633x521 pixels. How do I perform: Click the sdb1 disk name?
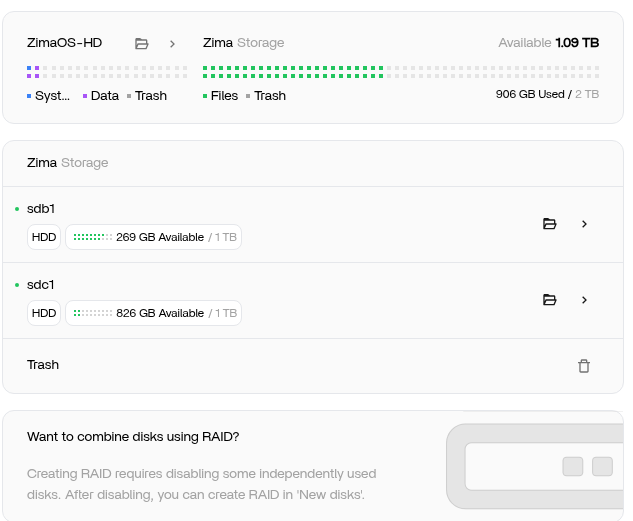(41, 209)
